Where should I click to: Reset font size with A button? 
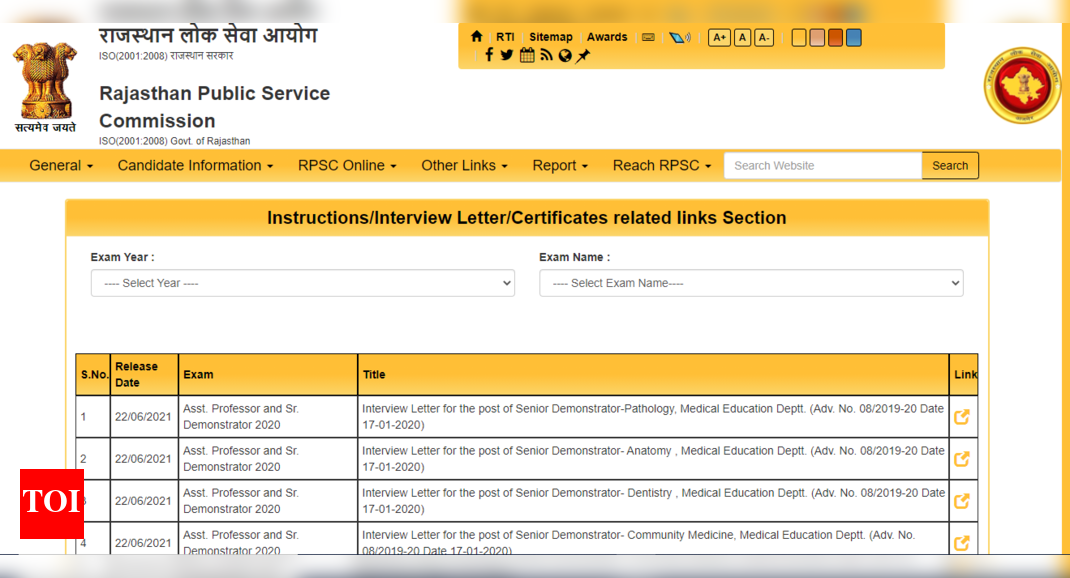point(742,38)
